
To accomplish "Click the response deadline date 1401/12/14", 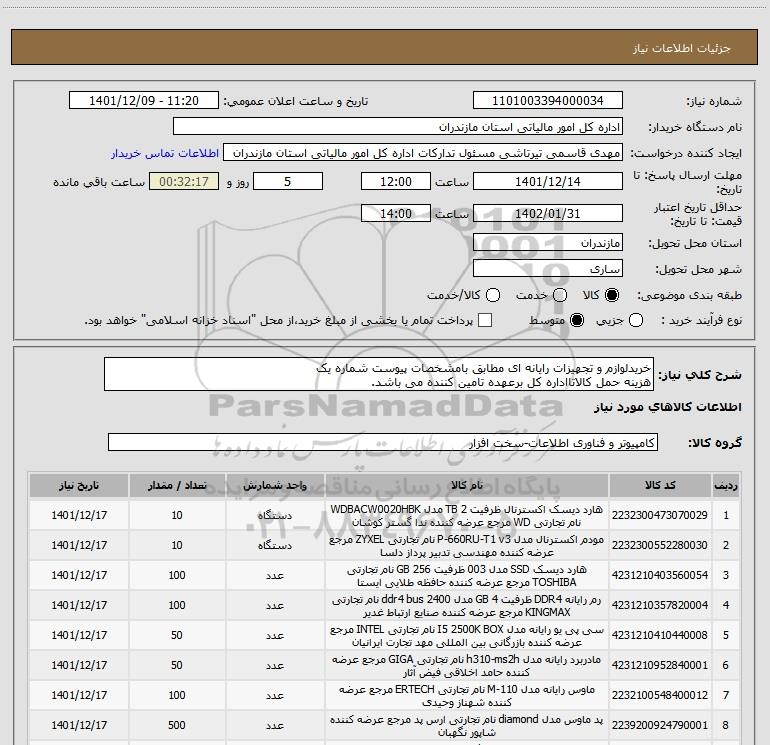I will (x=548, y=181).
